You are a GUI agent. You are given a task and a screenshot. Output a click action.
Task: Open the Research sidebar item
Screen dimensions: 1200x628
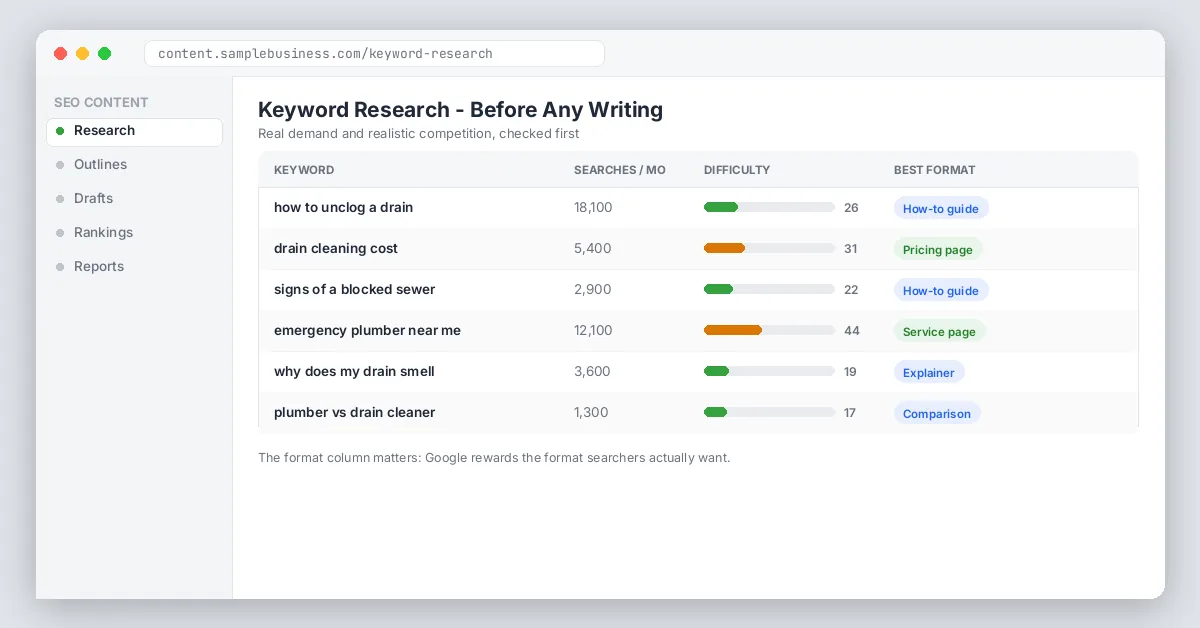click(x=134, y=131)
